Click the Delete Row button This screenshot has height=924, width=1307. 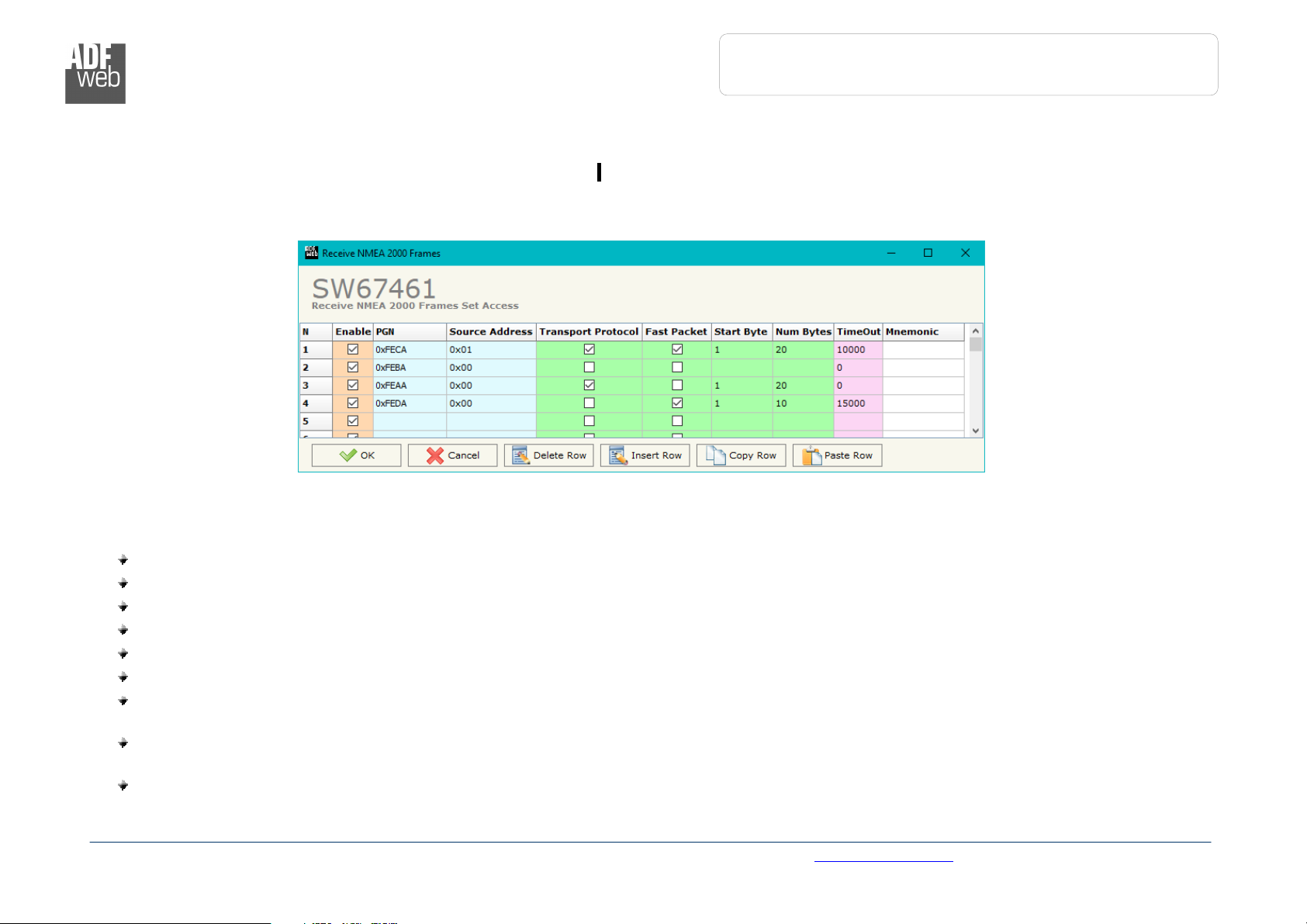coord(548,455)
